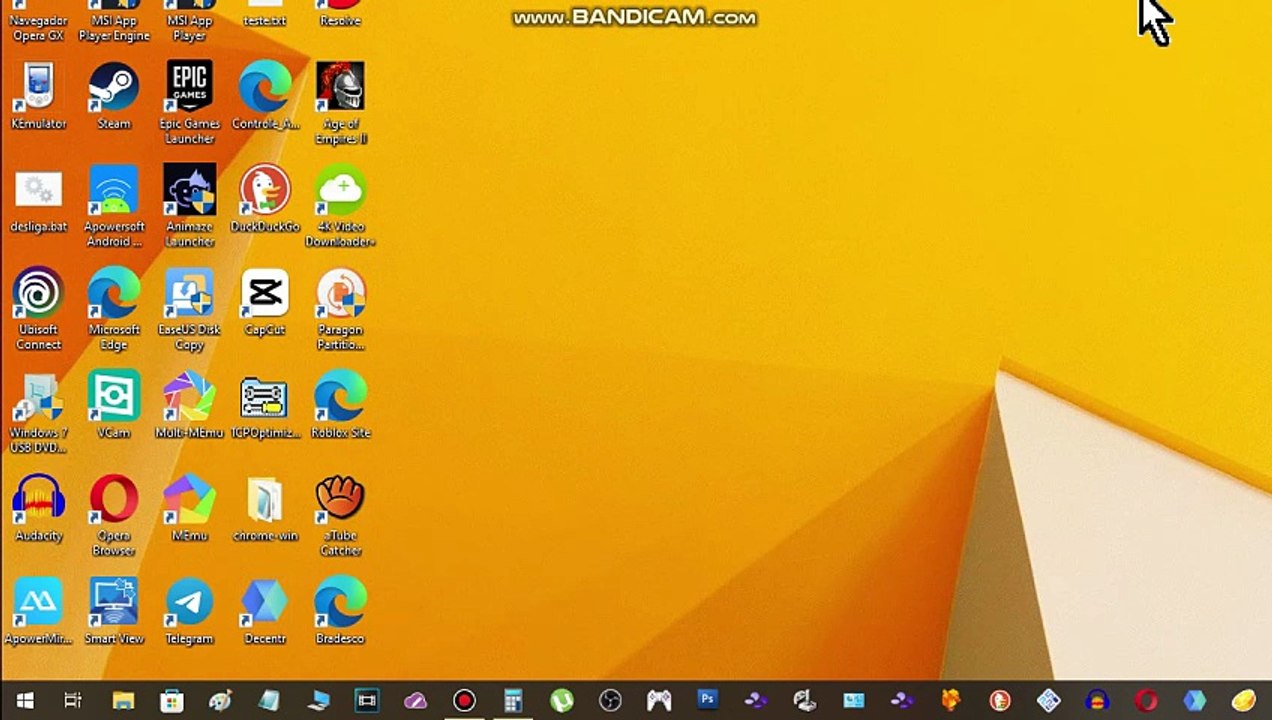Launch ApowerMirror from the desktop

point(38,612)
